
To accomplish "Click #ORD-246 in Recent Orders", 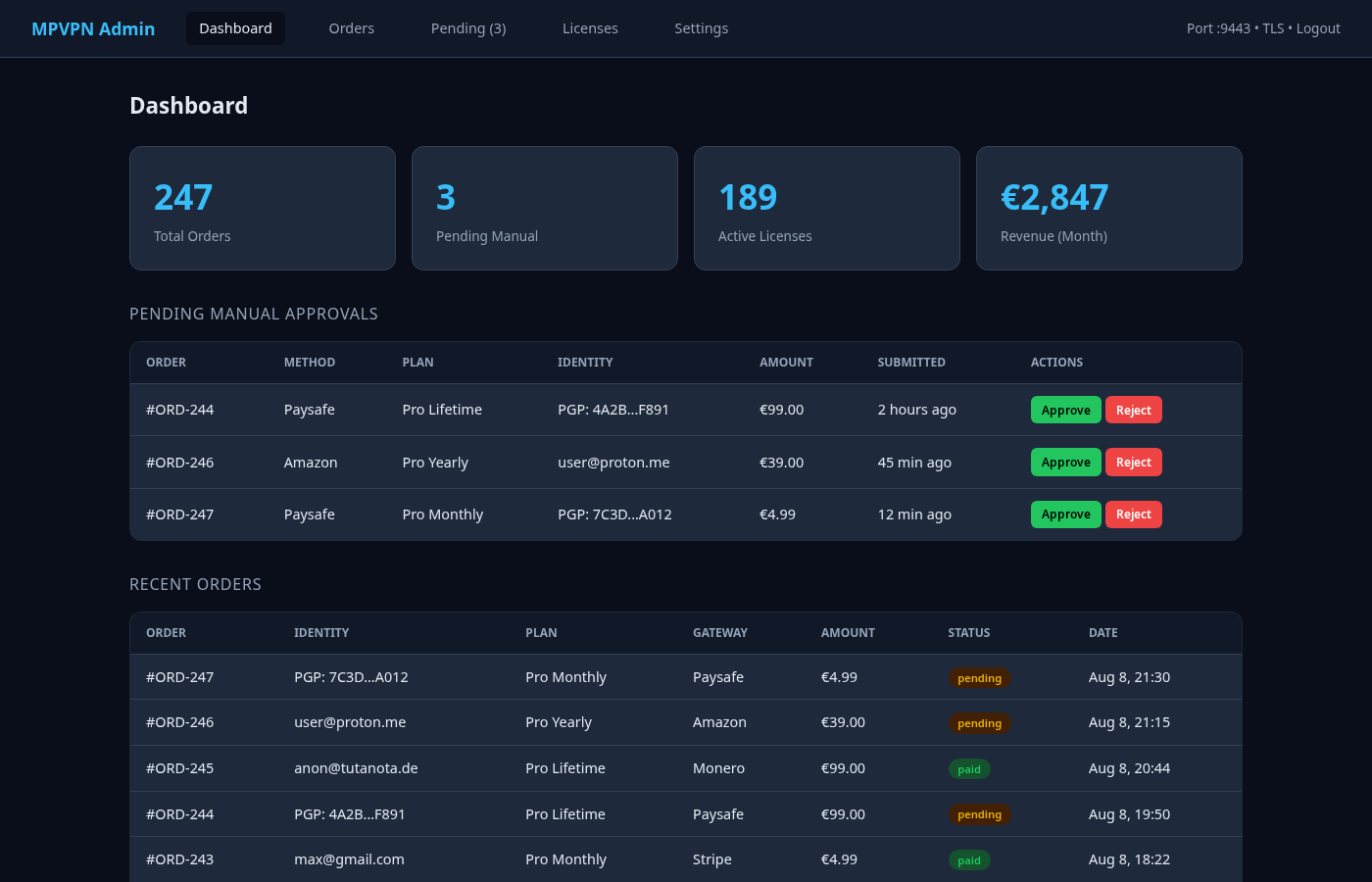I will coord(180,722).
